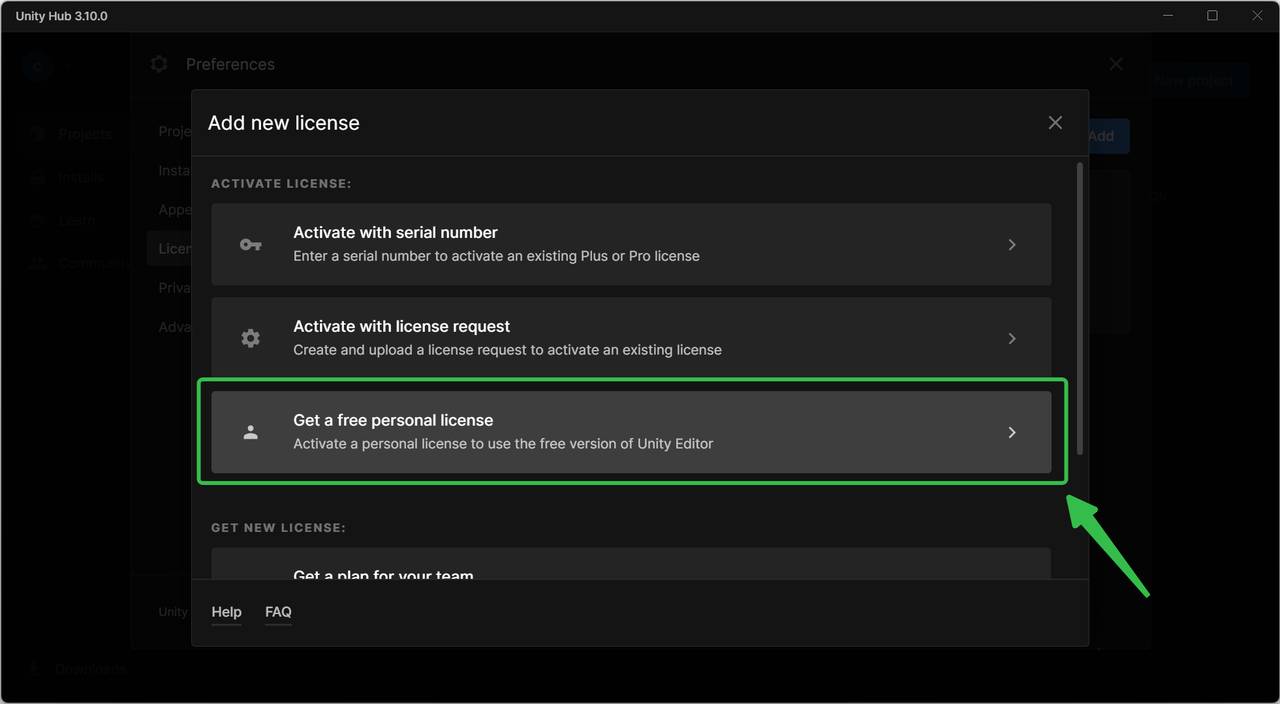Open the FAQ link

[x=278, y=612]
